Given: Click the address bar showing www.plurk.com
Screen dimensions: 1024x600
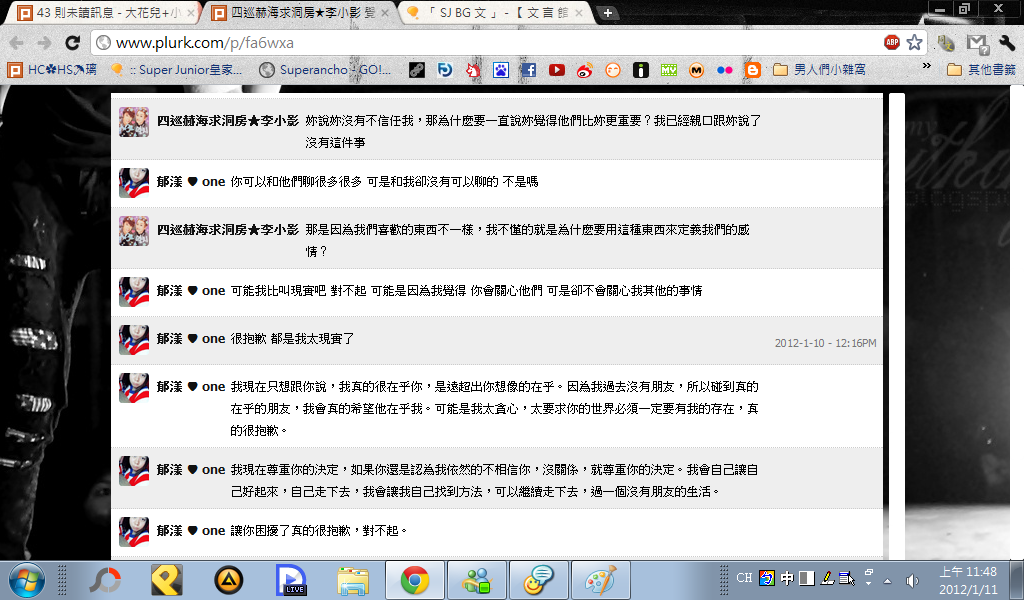Looking at the screenshot, I should click(x=480, y=43).
